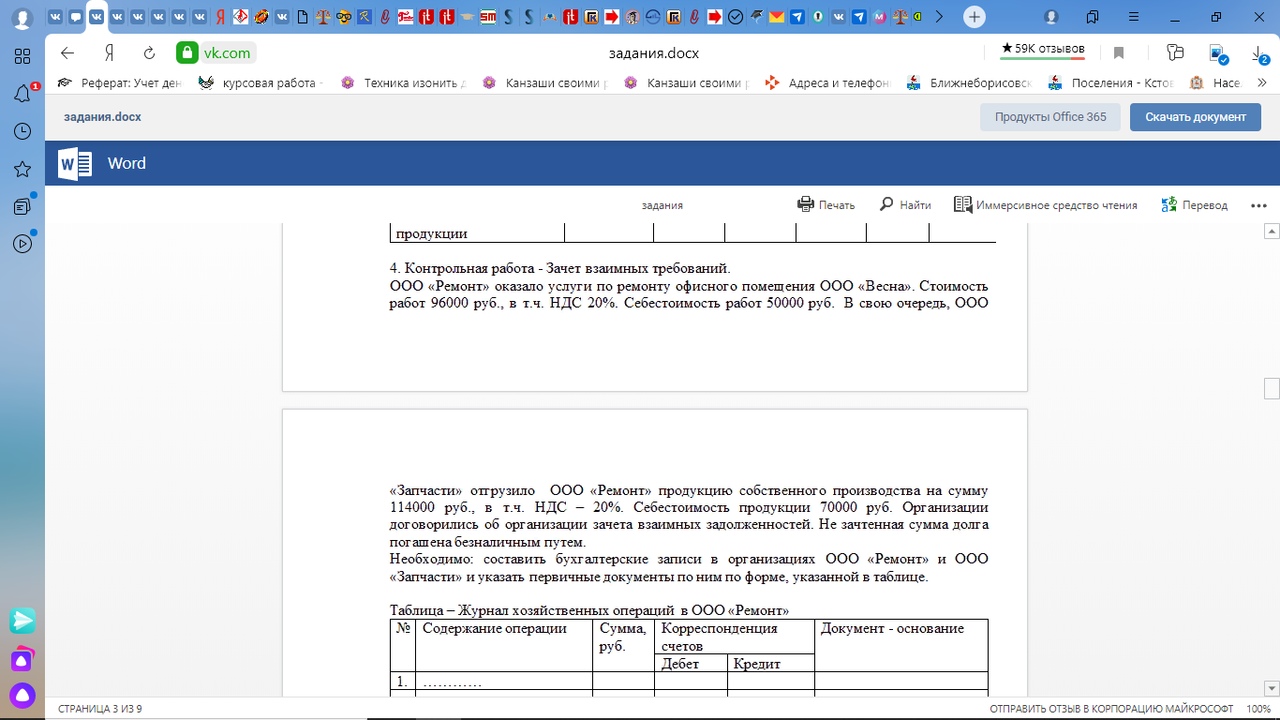Open browsing history clock icon

(x=22, y=132)
